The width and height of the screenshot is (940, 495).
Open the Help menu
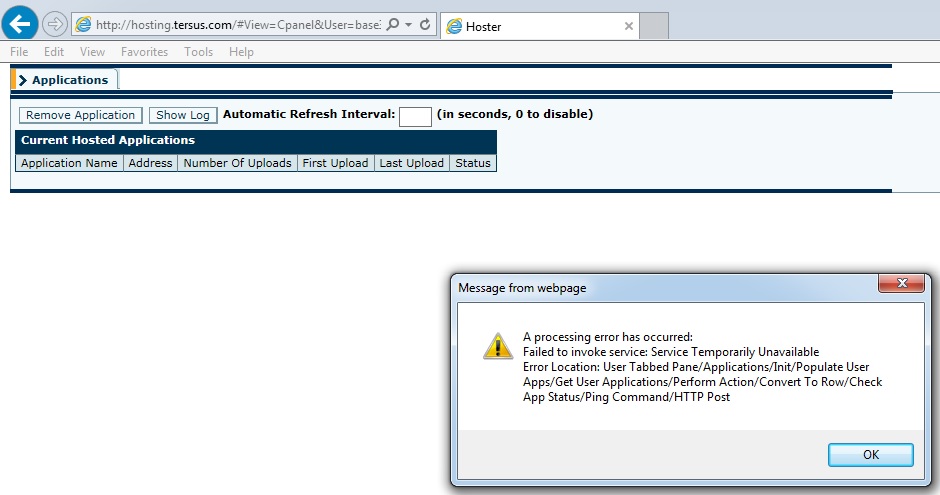click(241, 52)
